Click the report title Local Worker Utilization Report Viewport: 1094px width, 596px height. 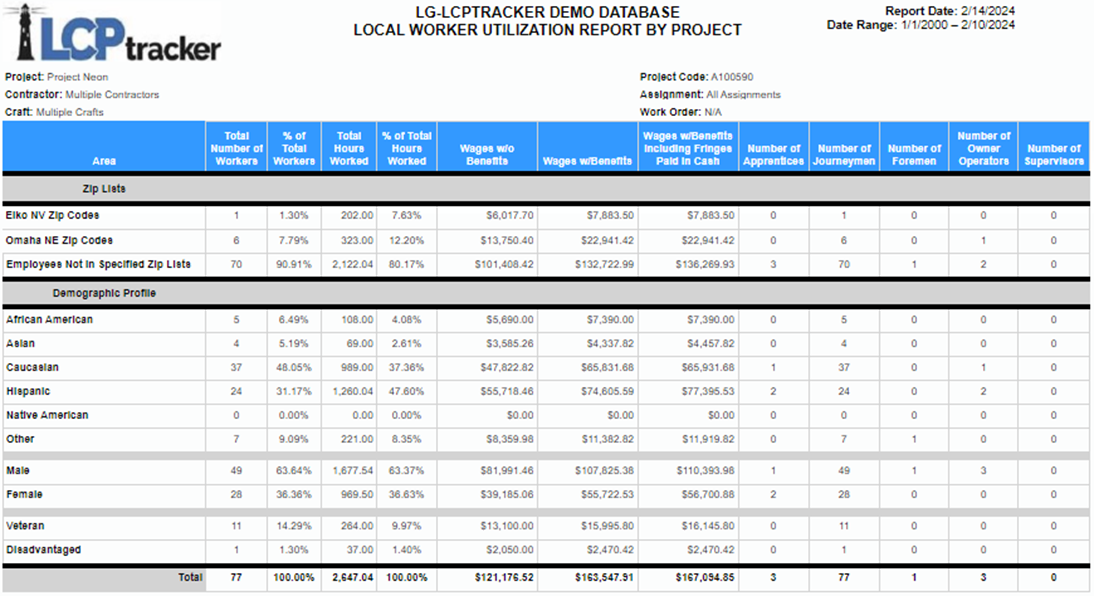[548, 30]
